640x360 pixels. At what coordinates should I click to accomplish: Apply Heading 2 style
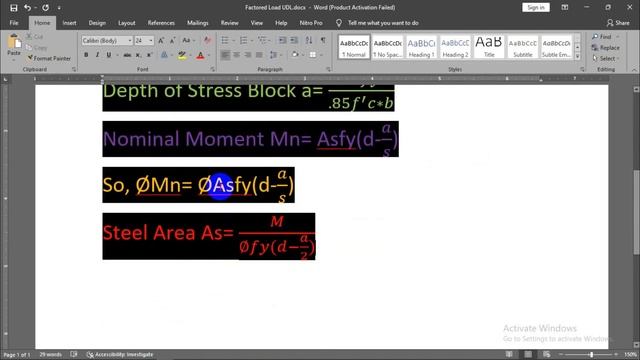(x=455, y=47)
